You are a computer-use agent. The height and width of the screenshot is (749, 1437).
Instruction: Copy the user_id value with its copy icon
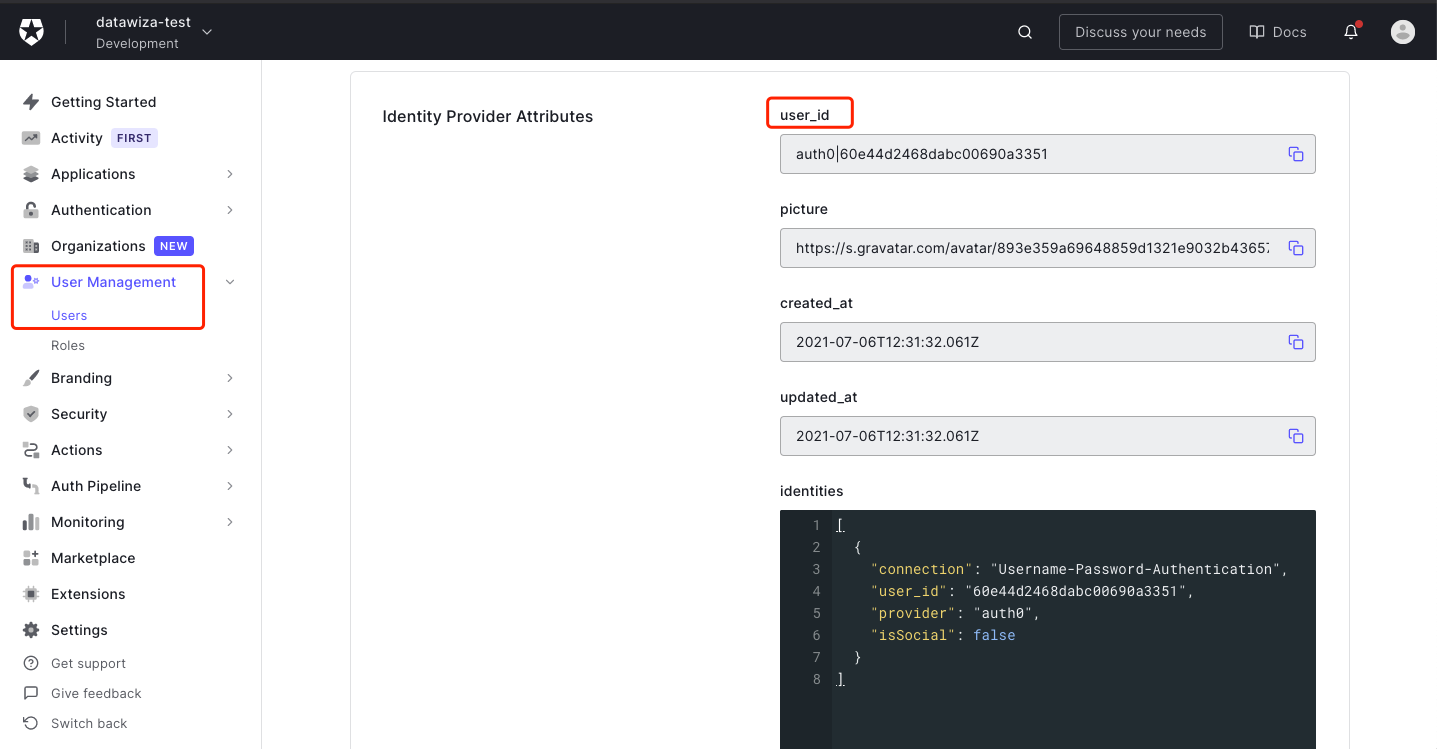point(1296,154)
